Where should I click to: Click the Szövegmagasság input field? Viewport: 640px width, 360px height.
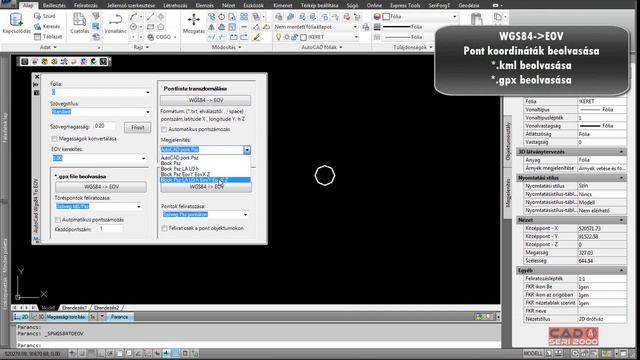(x=104, y=126)
